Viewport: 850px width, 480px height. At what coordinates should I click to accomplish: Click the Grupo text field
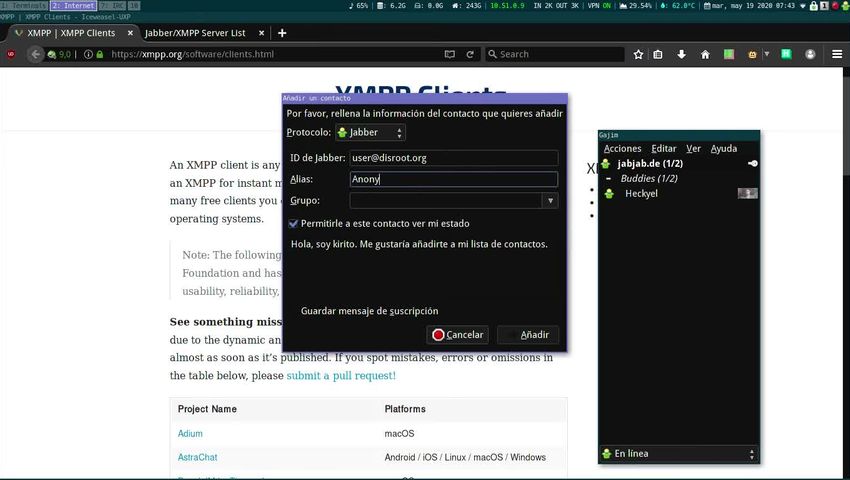click(x=446, y=201)
